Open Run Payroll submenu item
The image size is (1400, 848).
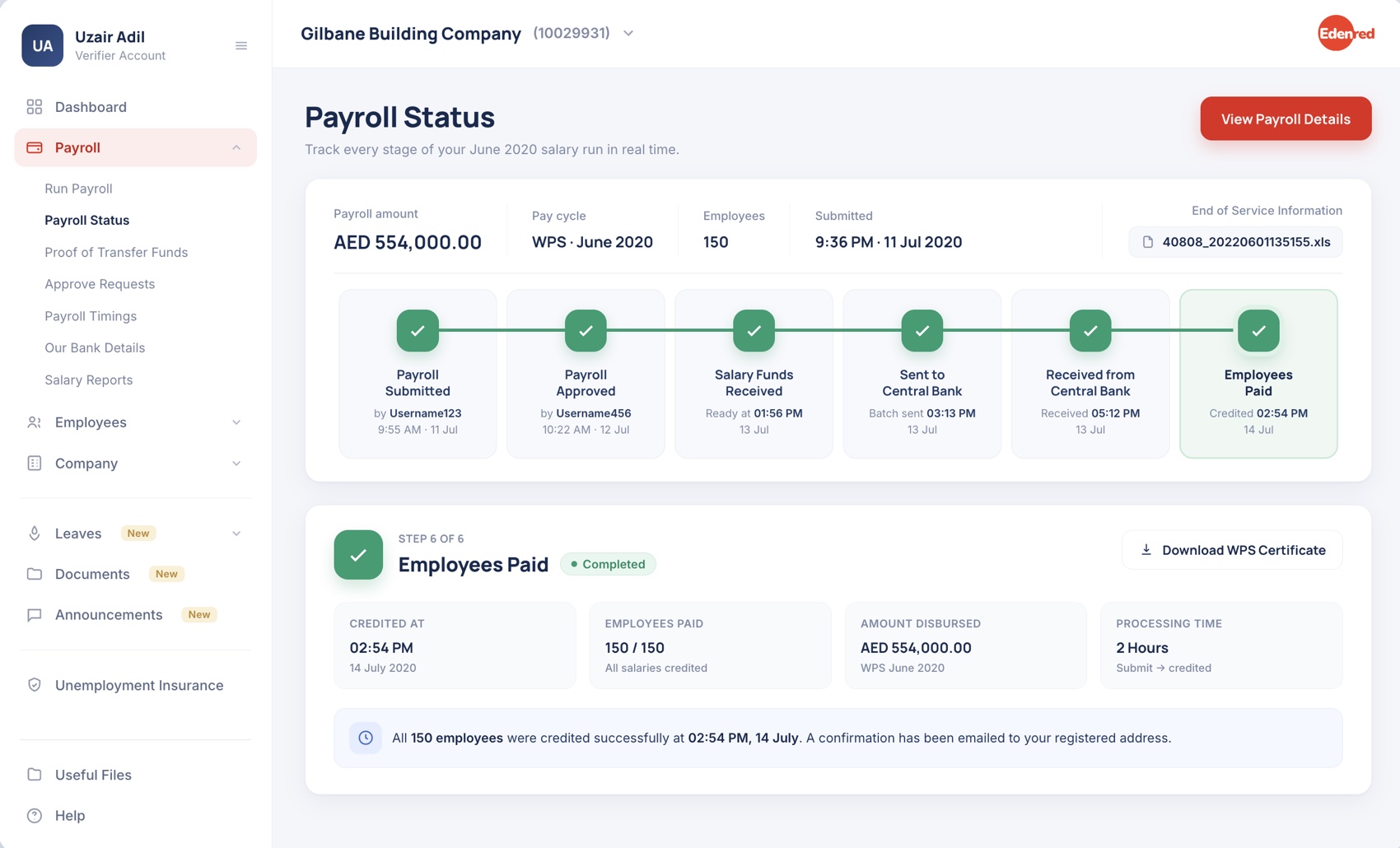(x=78, y=189)
